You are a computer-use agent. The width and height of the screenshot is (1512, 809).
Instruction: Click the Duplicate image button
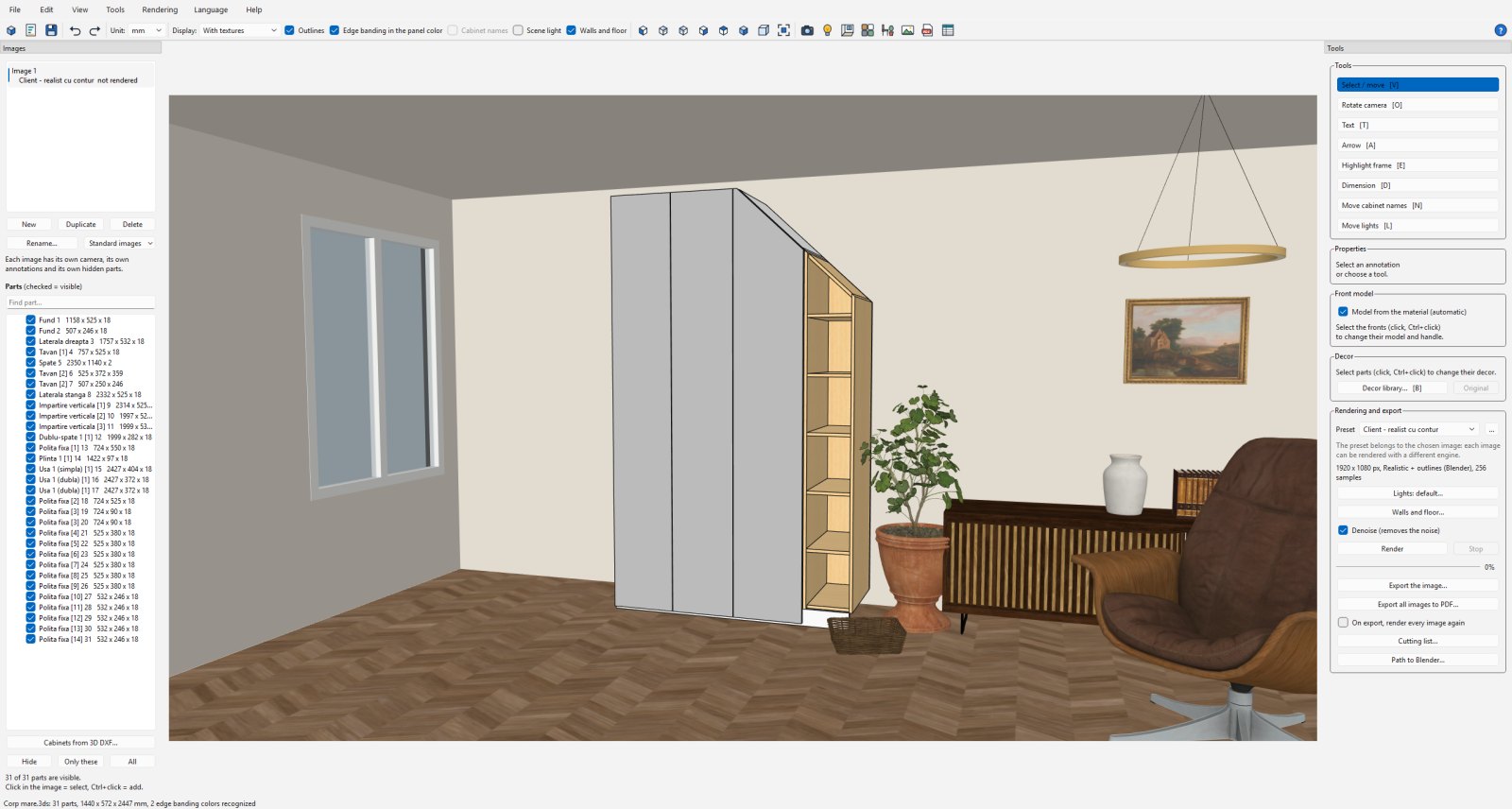81,225
